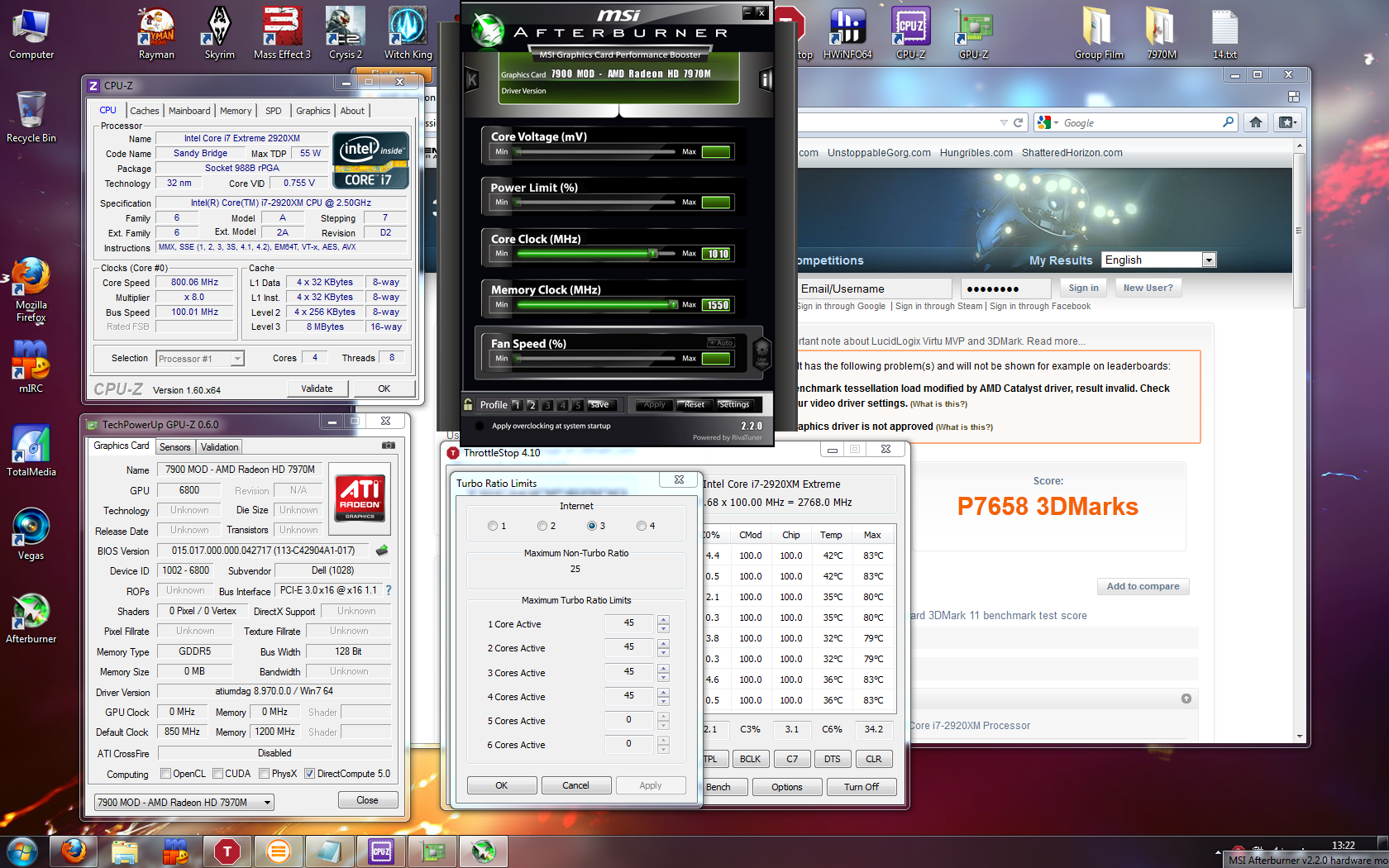
Task: Launch the Mass Effect 3 shortcut
Action: tap(282, 35)
